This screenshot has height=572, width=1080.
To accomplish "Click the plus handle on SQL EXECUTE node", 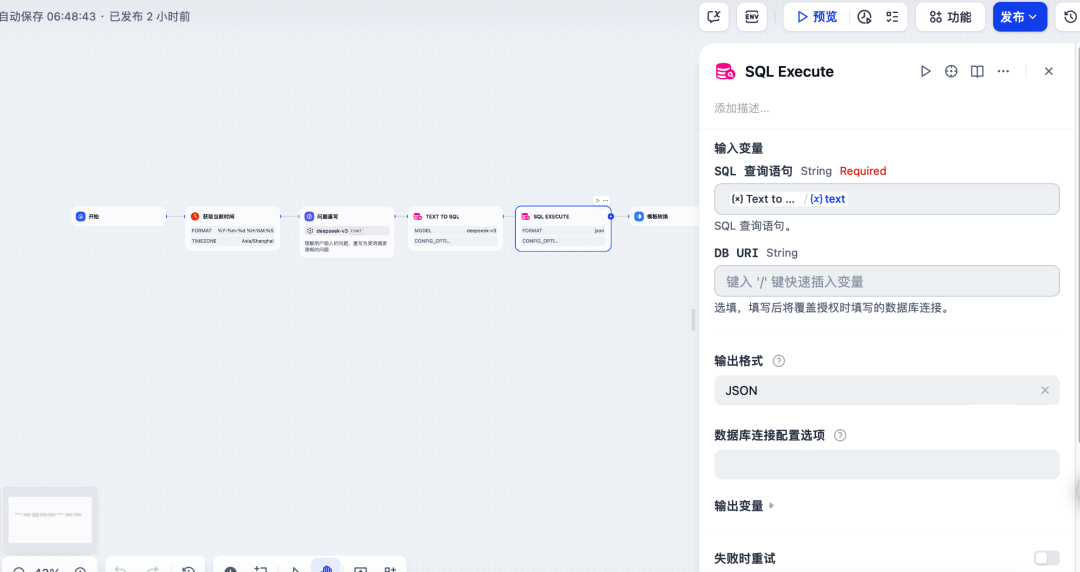I will pyautogui.click(x=611, y=216).
